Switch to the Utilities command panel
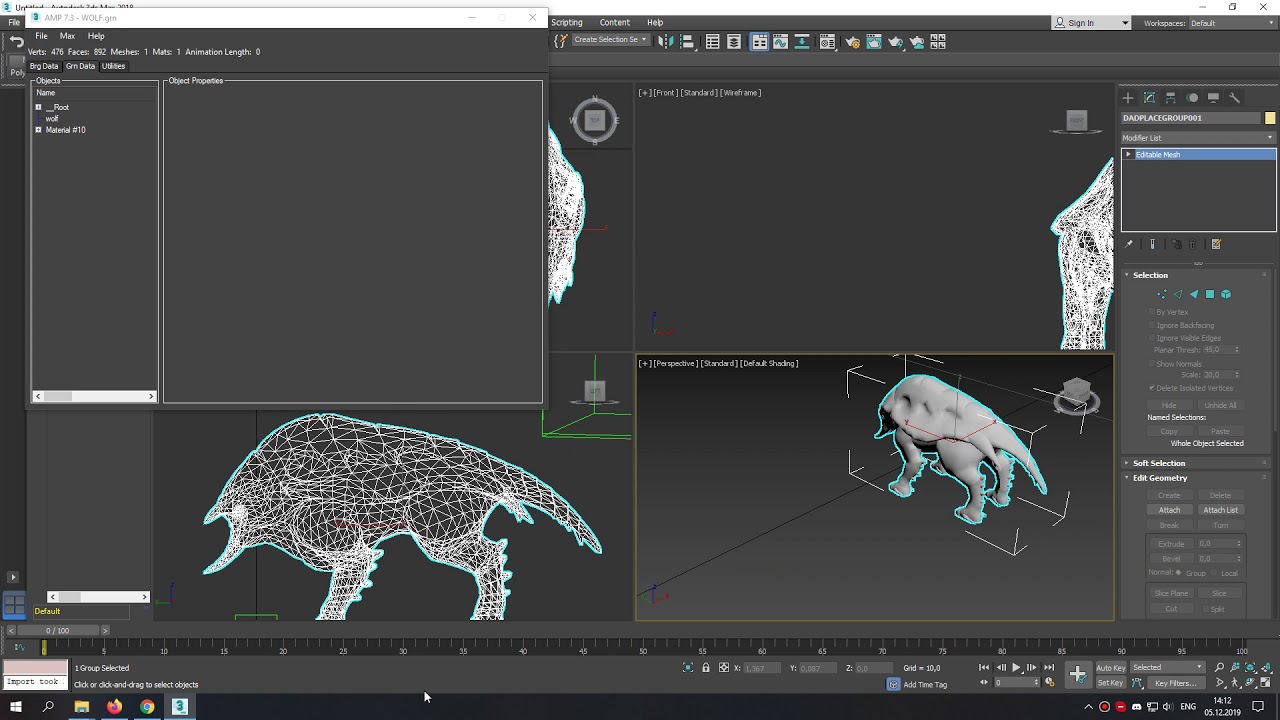 (1234, 98)
